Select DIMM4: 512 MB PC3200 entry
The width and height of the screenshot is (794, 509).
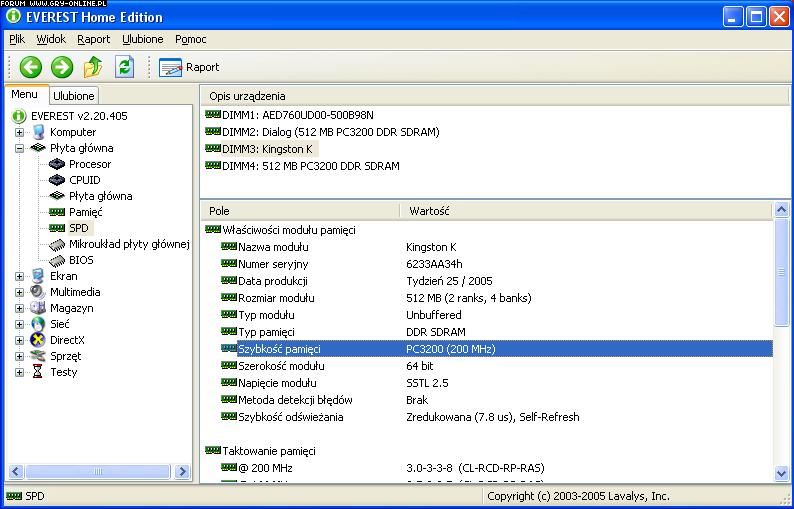(x=310, y=166)
